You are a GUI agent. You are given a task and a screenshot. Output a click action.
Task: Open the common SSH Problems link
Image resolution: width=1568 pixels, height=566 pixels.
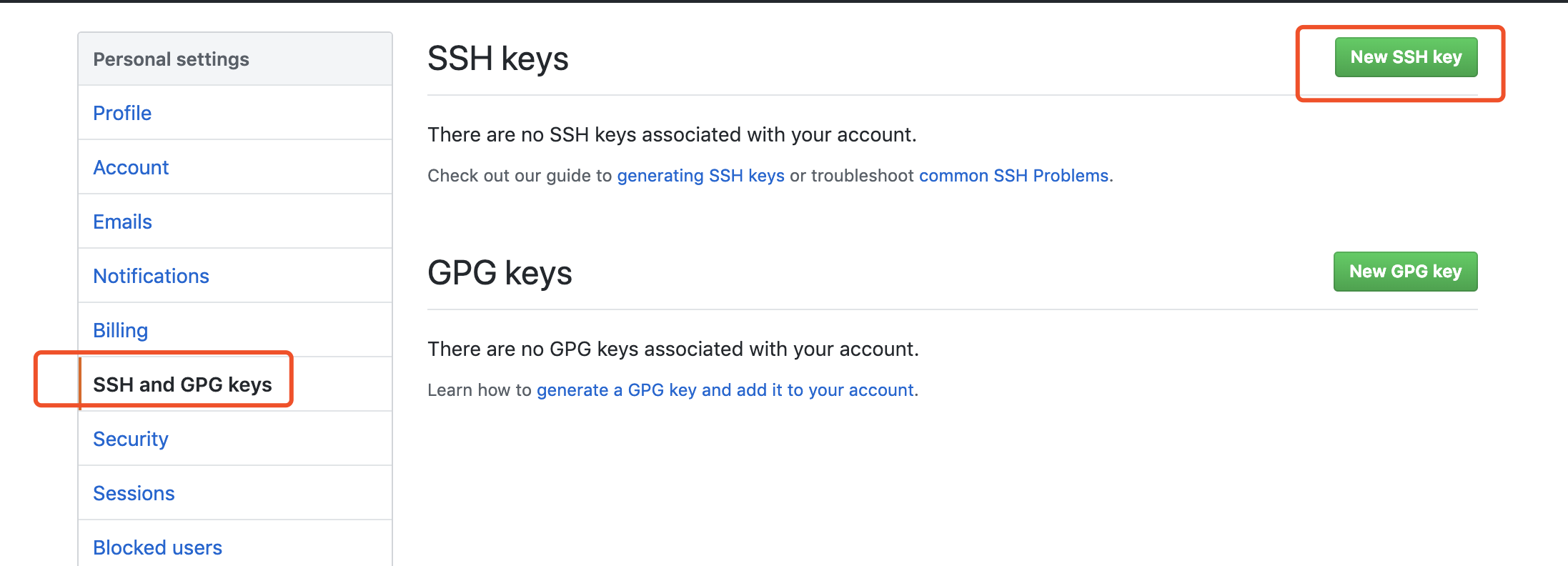coord(1013,176)
